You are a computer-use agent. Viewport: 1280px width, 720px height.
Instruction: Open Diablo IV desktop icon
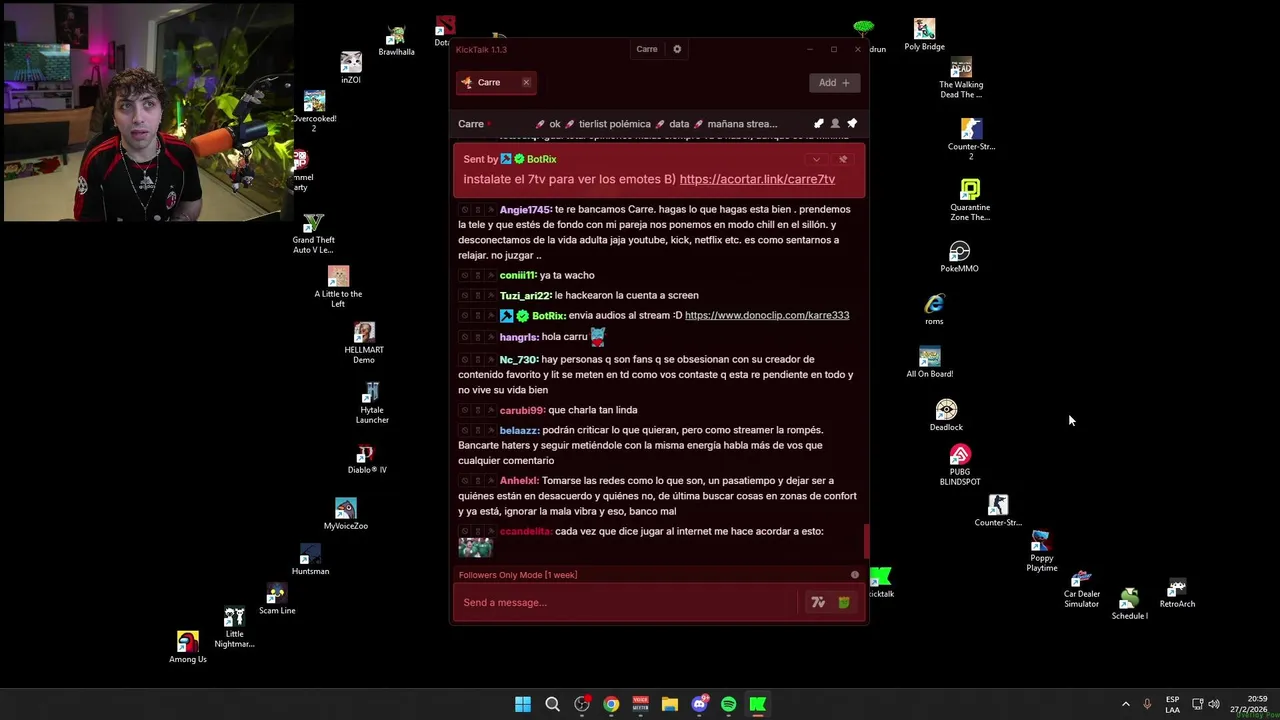pos(367,460)
